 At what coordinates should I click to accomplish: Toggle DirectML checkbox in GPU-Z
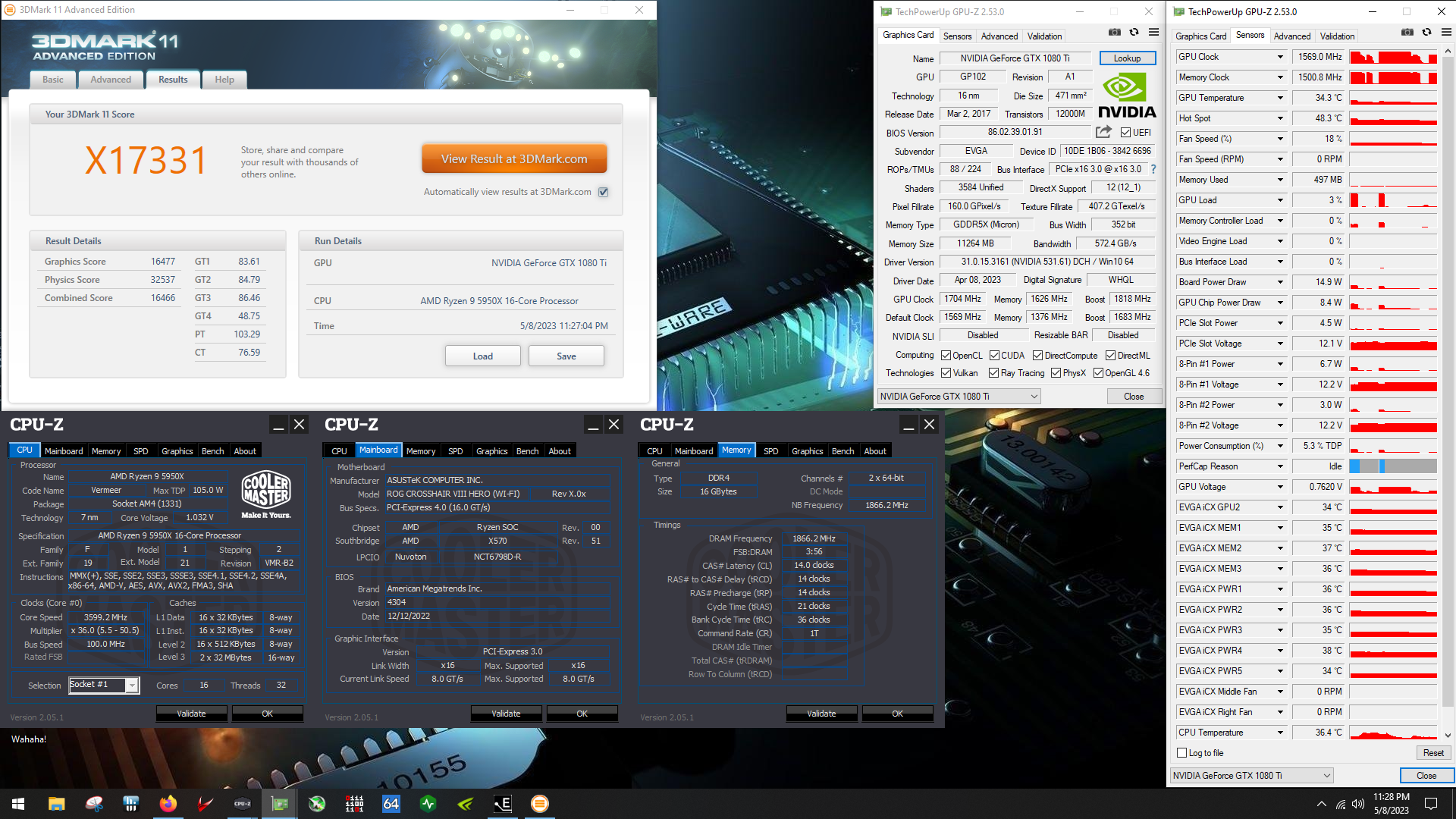coord(1110,356)
